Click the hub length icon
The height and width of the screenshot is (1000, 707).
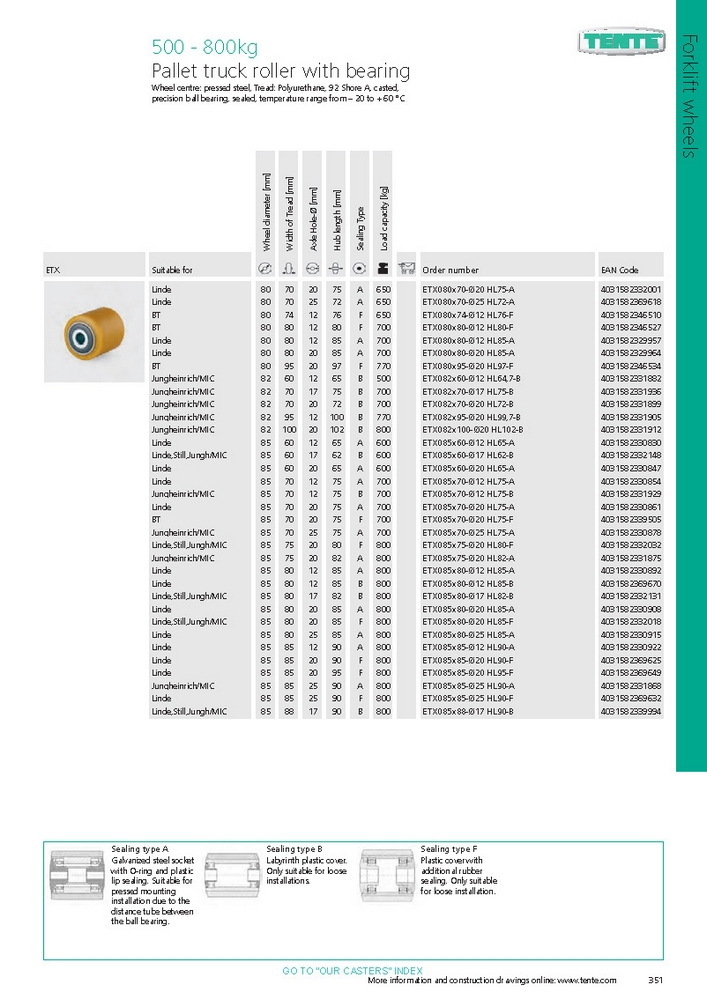pyautogui.click(x=336, y=269)
